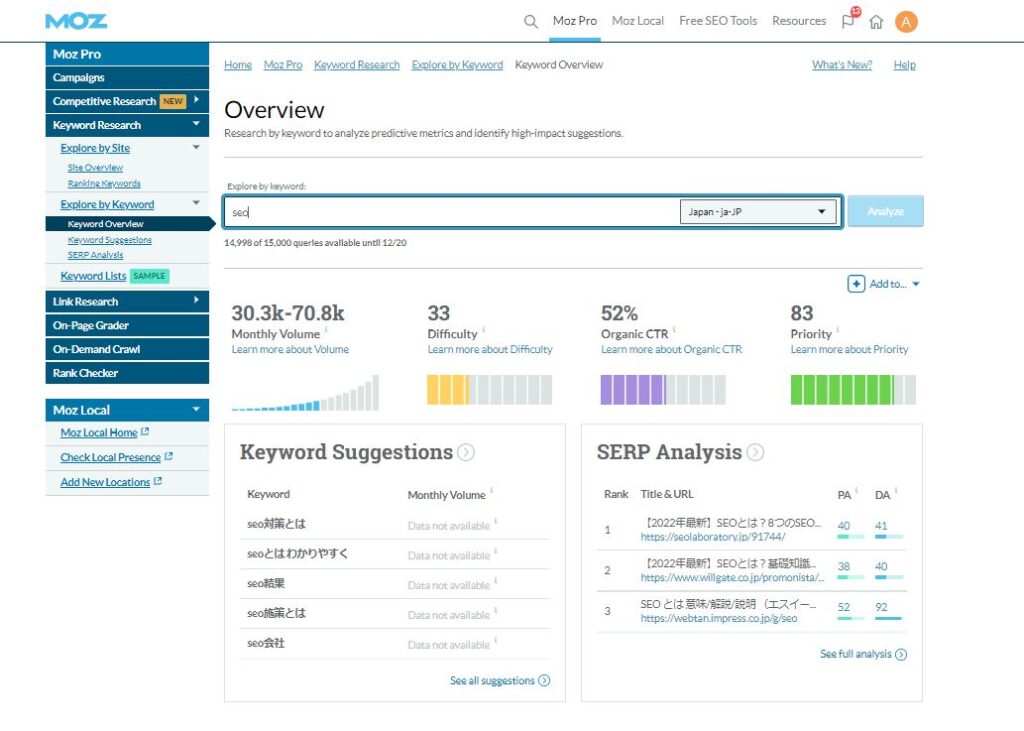This screenshot has width=1024, height=731.
Task: Open What's New? link
Action: pyautogui.click(x=842, y=65)
